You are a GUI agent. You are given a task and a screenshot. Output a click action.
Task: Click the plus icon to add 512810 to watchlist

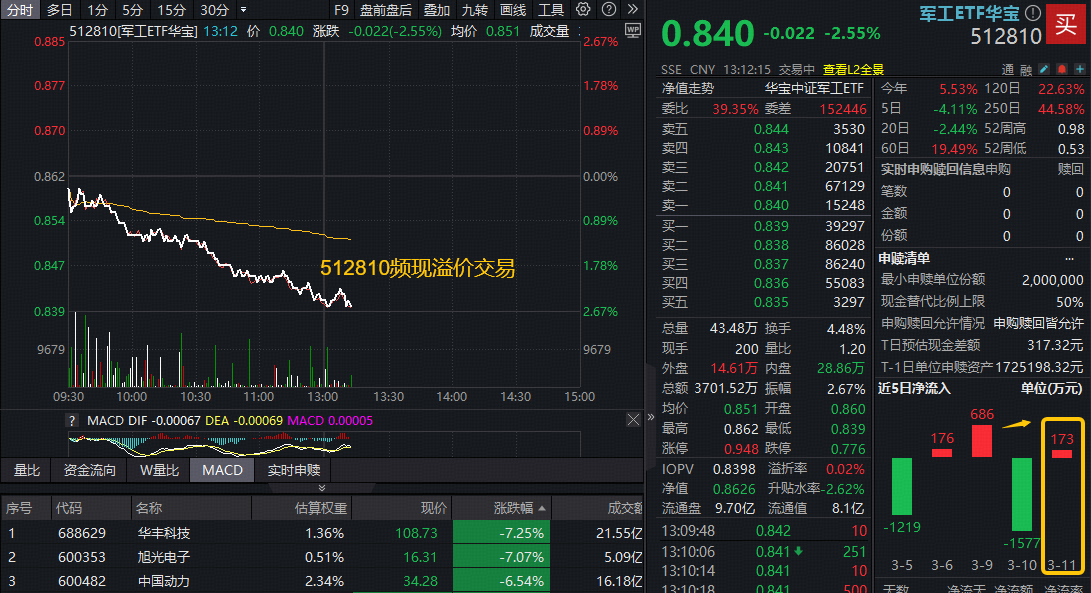tap(1080, 68)
